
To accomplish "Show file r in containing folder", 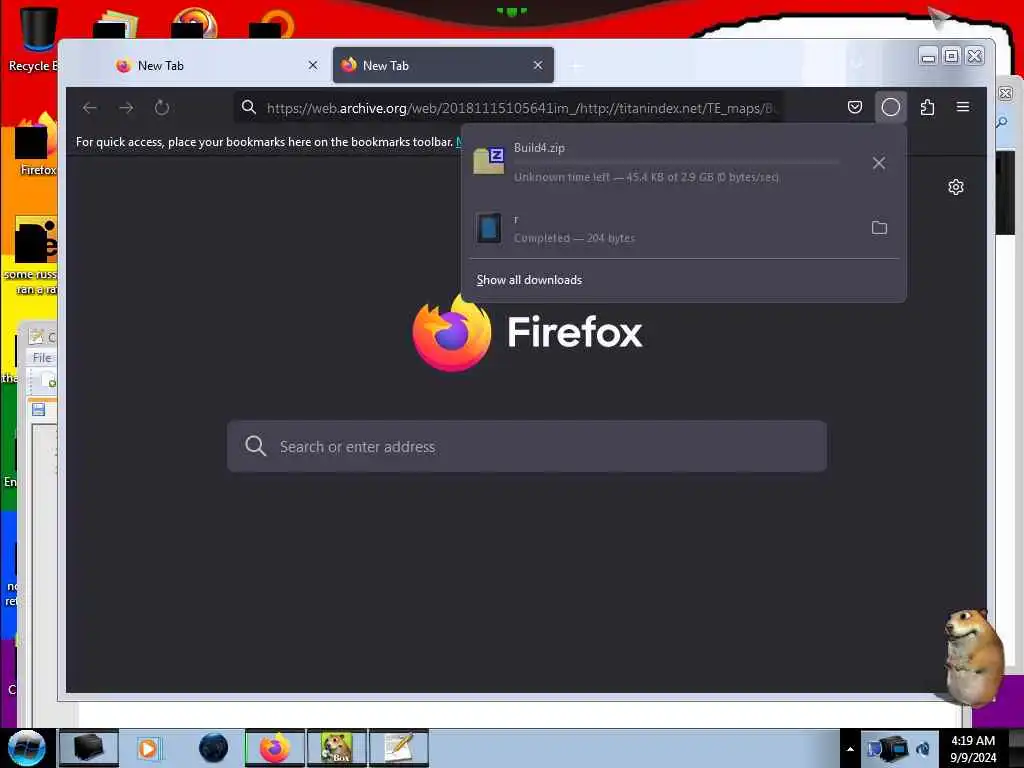I will point(879,228).
